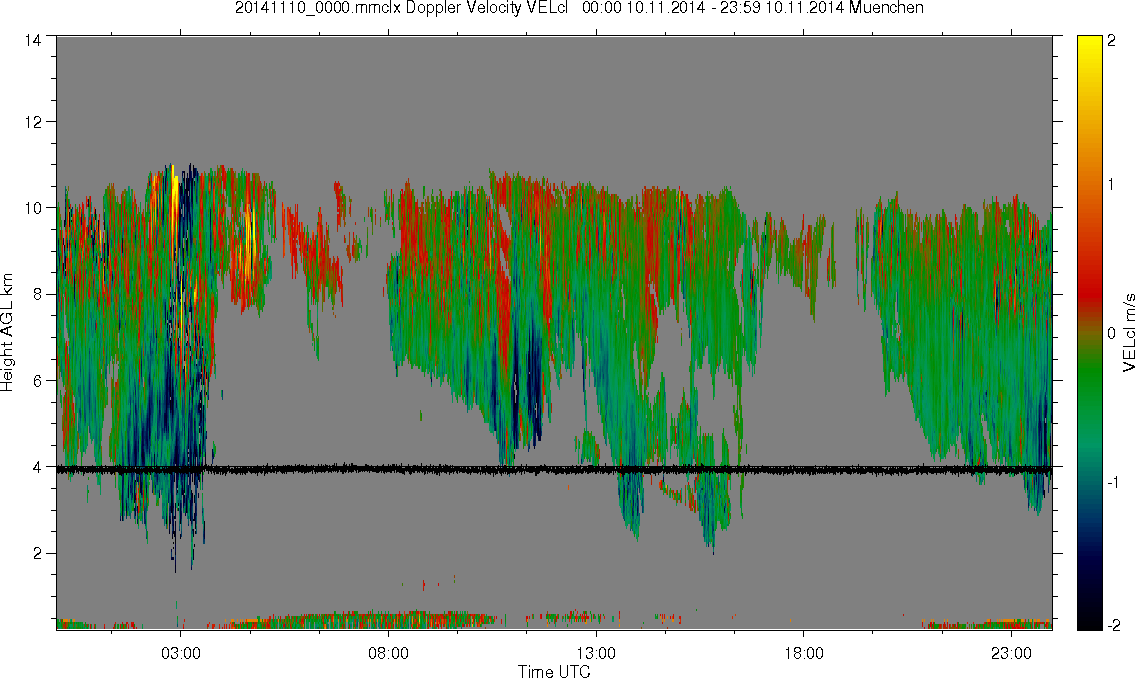
Task: Click the height axis label 10
Action: (32, 208)
